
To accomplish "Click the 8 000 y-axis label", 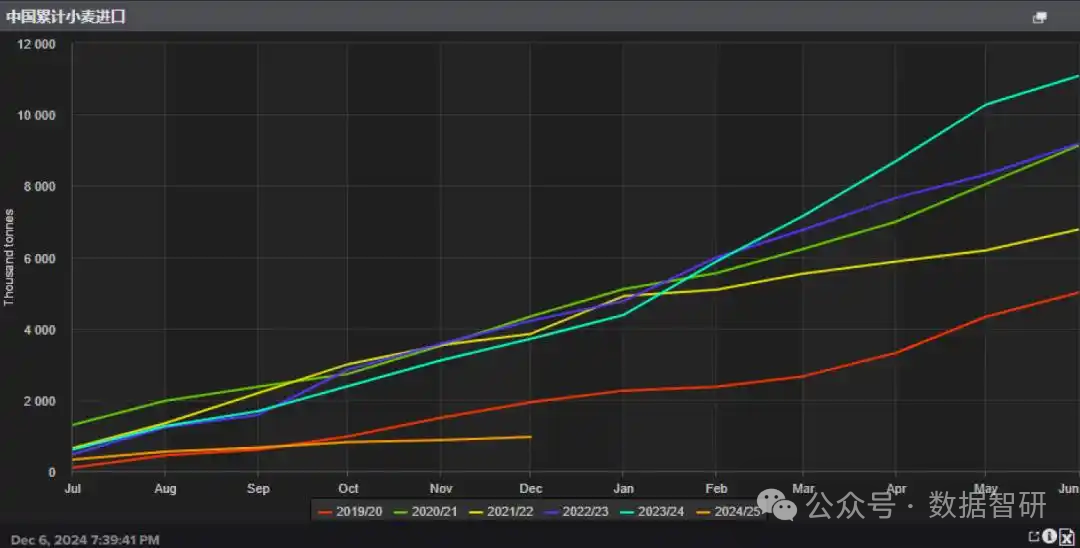I will (41, 187).
